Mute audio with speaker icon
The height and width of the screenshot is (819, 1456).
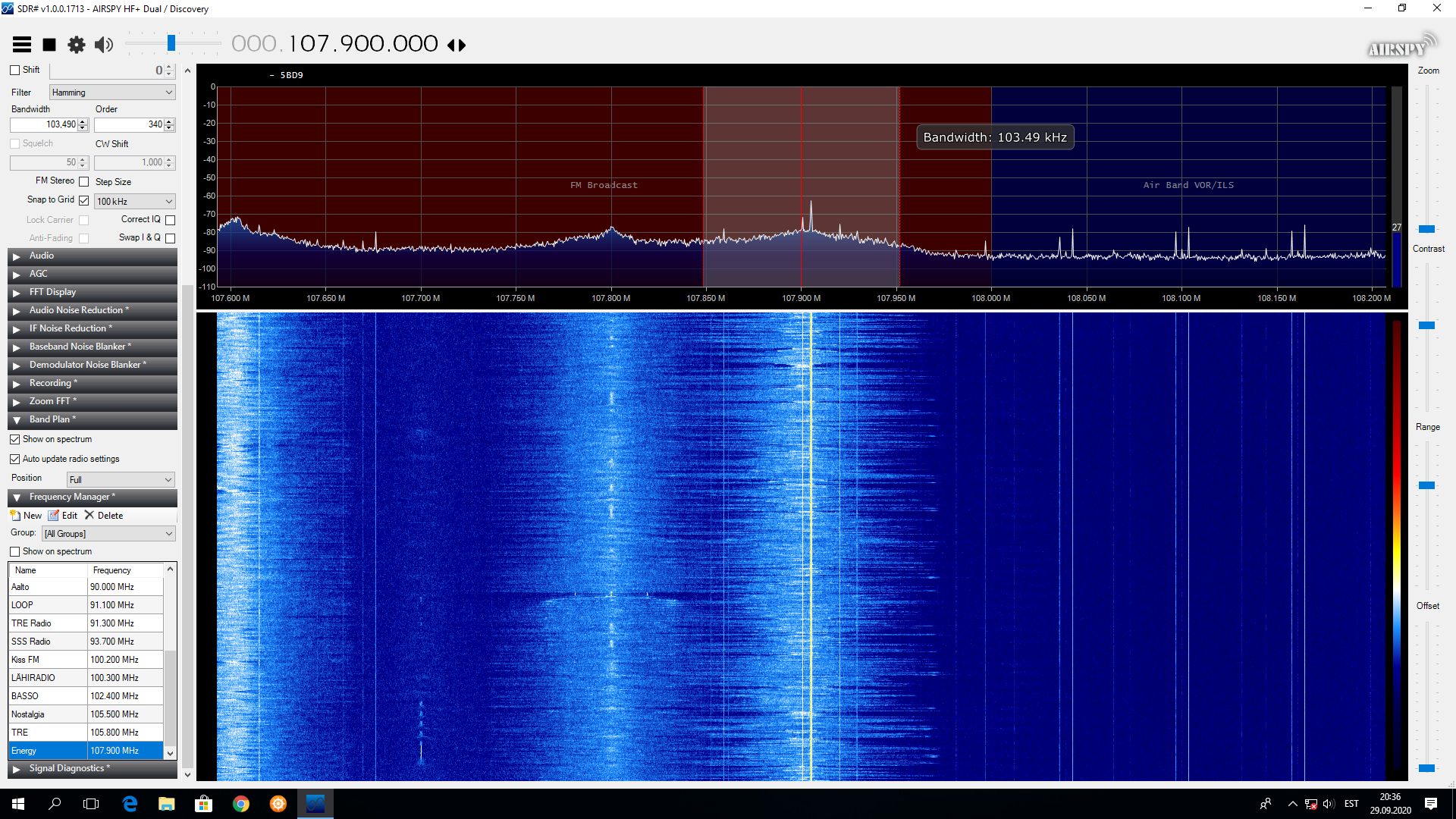click(x=104, y=45)
